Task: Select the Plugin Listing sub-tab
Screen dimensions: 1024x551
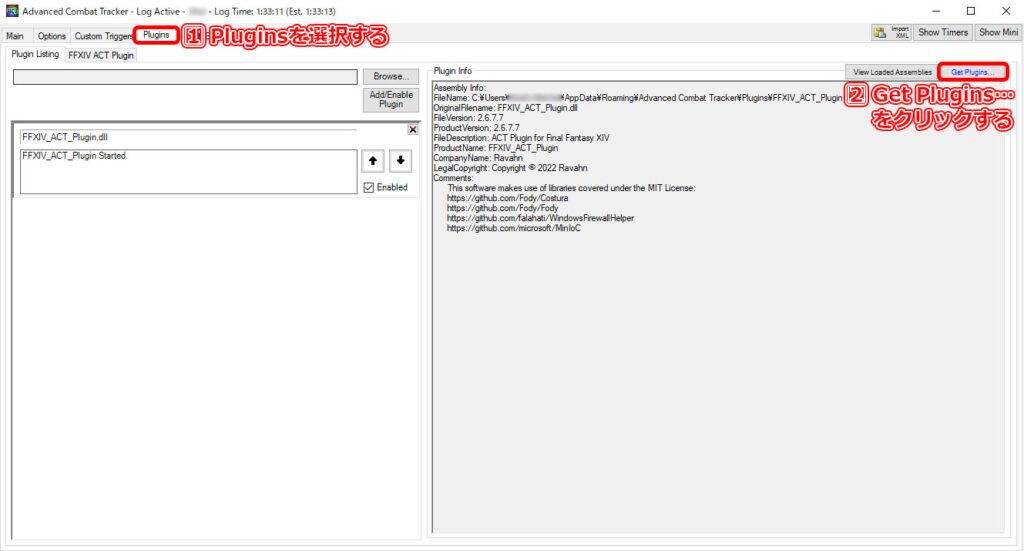Action: [35, 54]
